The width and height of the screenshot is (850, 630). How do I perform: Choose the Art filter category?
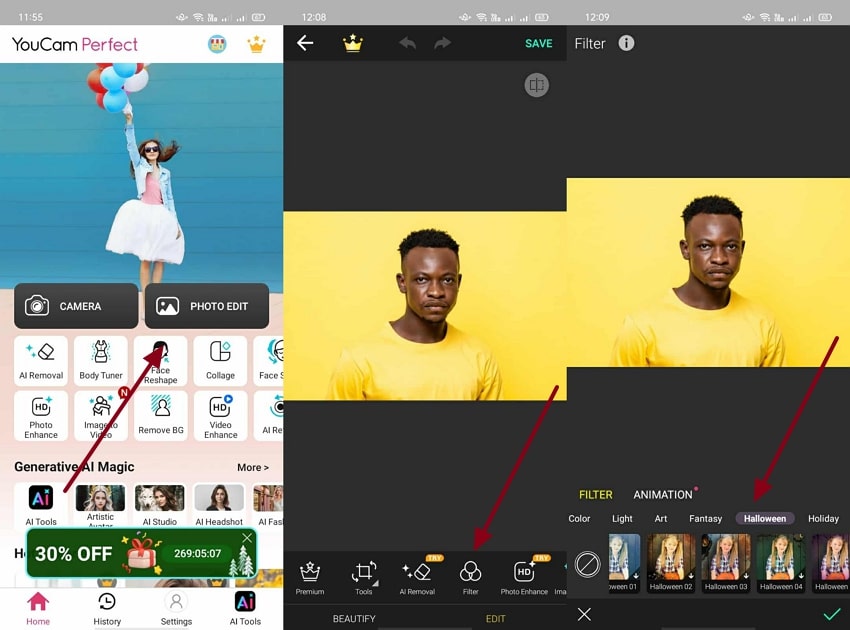pyautogui.click(x=660, y=519)
